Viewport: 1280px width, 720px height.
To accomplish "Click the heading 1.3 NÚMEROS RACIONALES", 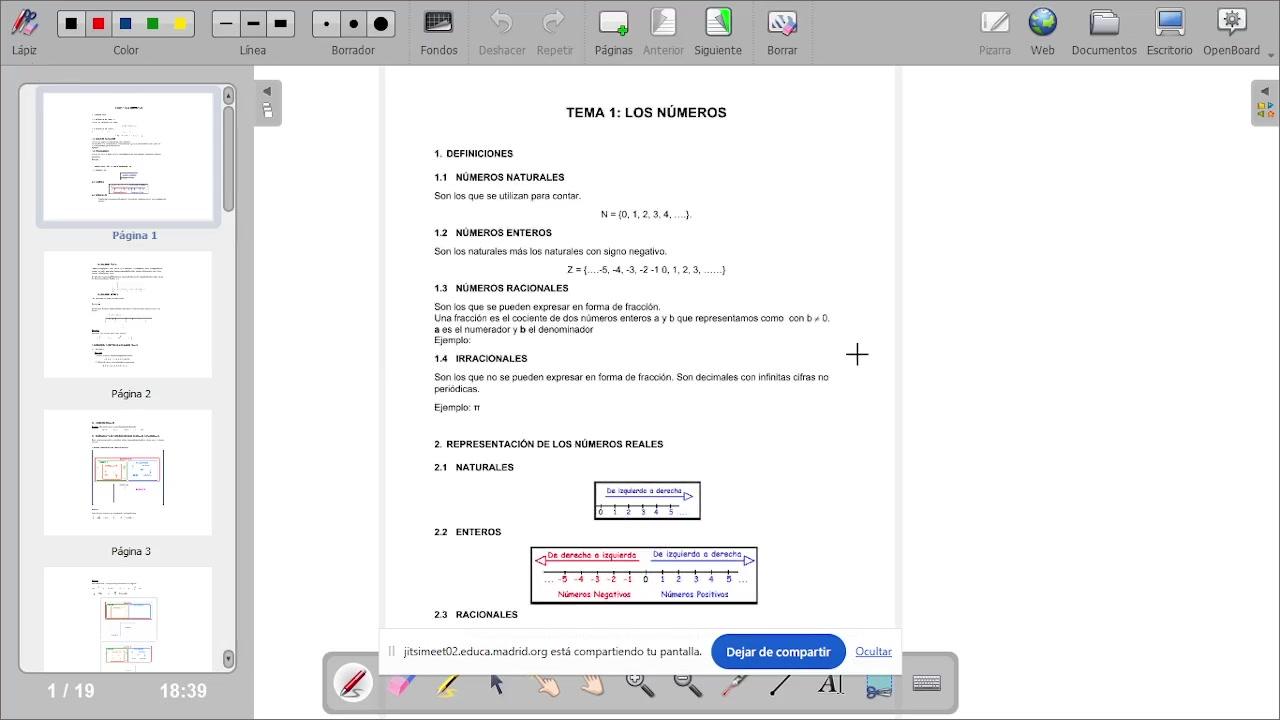I will tap(501, 288).
